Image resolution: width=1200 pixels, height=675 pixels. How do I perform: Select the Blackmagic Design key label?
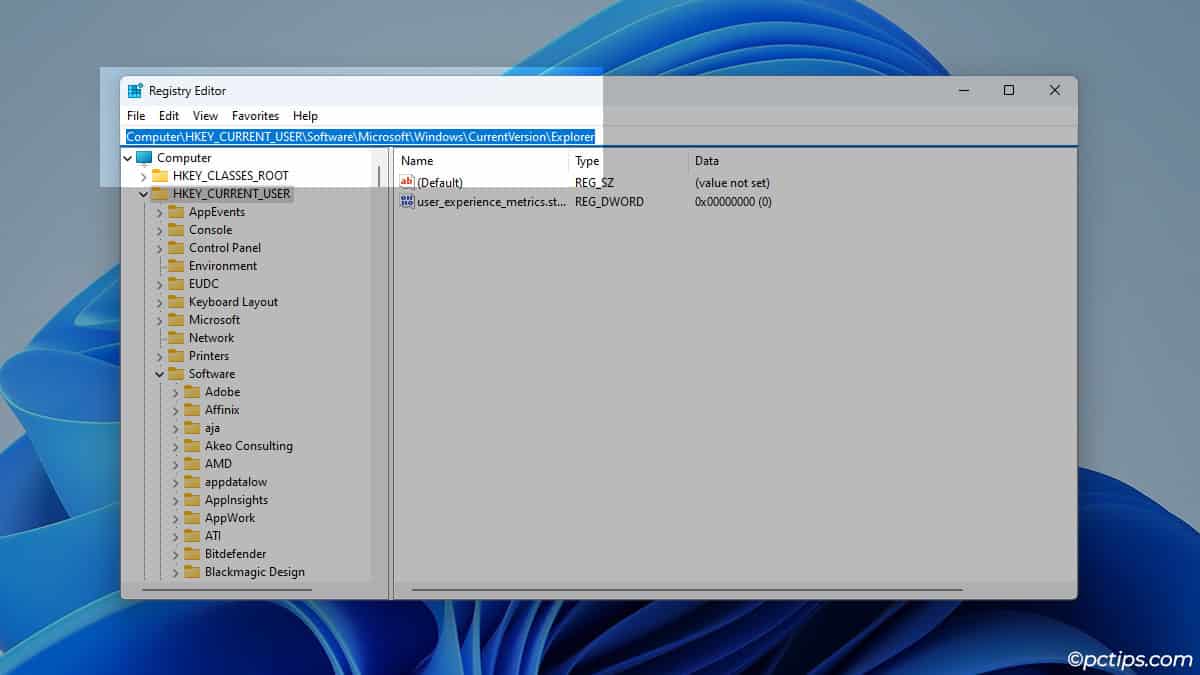[x=255, y=572]
